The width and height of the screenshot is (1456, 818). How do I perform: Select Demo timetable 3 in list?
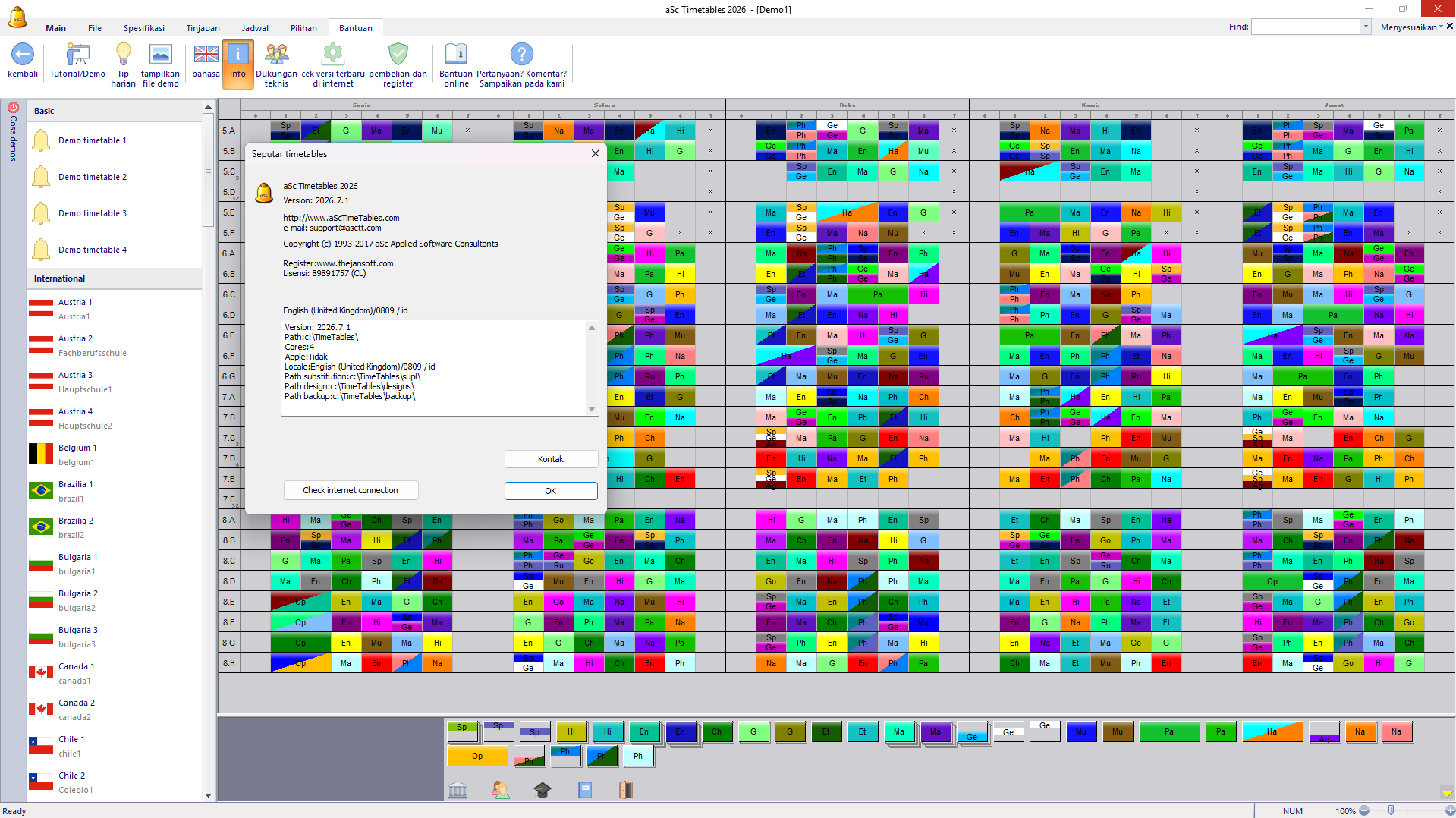pyautogui.click(x=115, y=213)
